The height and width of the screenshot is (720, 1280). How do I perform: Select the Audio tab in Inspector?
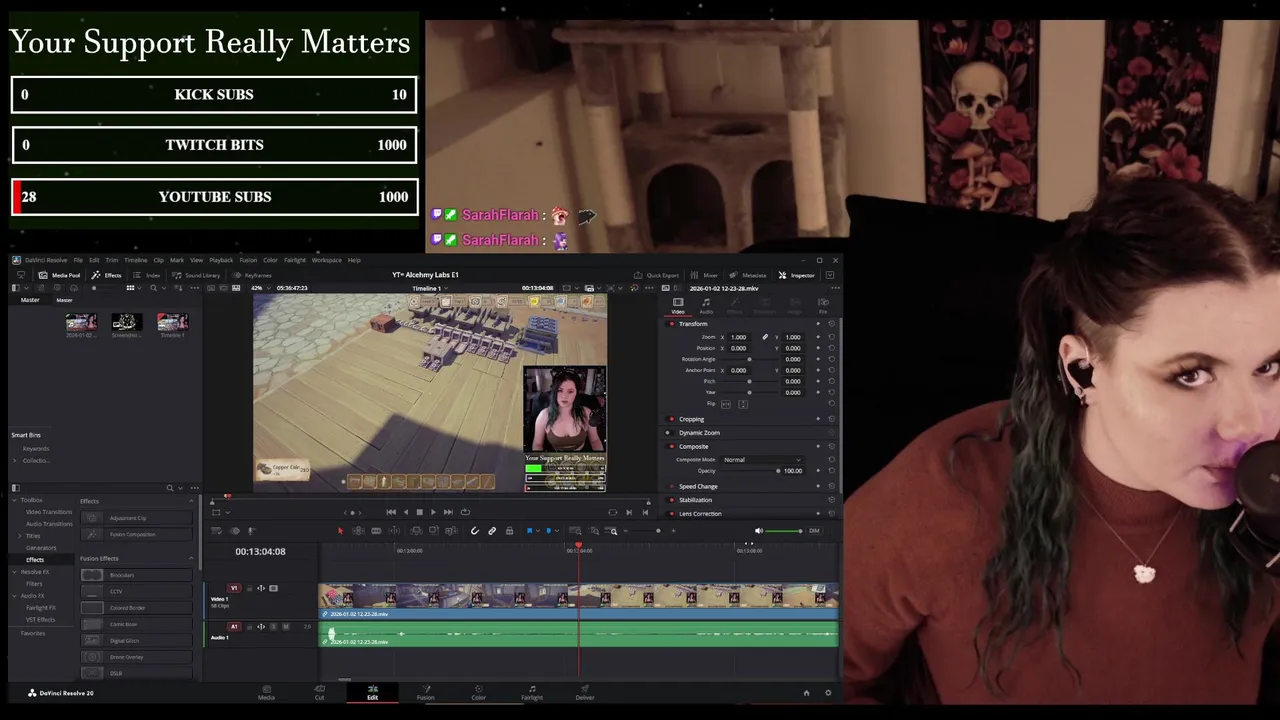pyautogui.click(x=706, y=305)
